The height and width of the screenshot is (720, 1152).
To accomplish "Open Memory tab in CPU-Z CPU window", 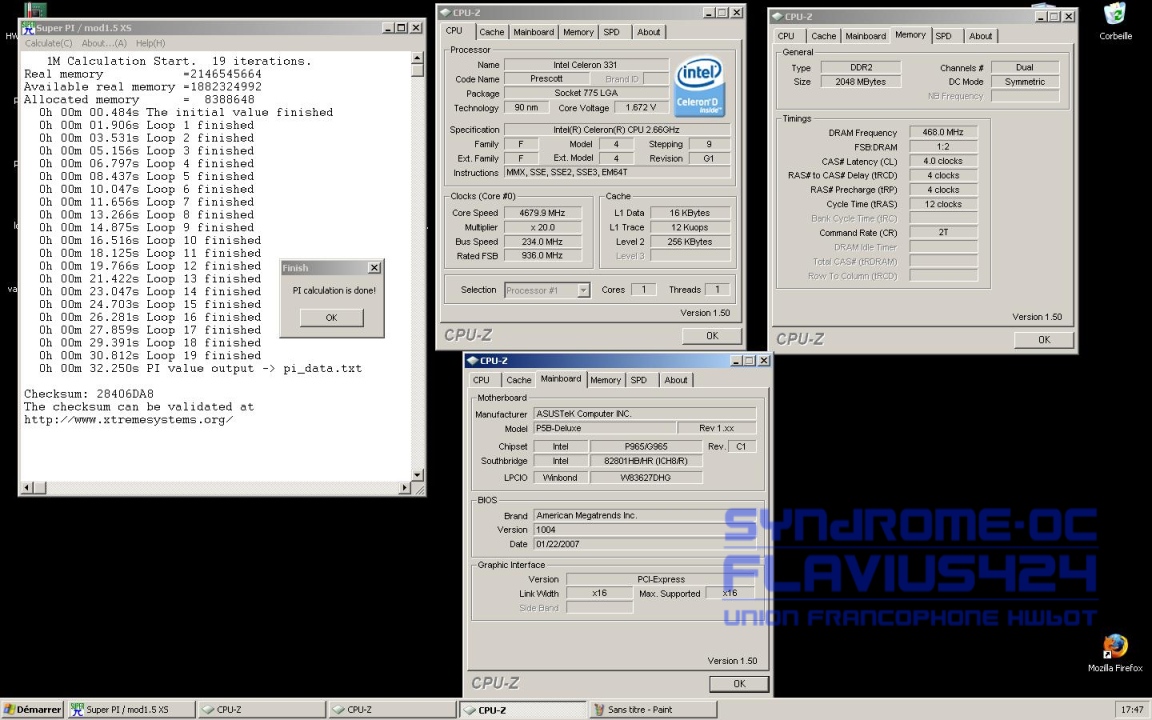I will [578, 32].
